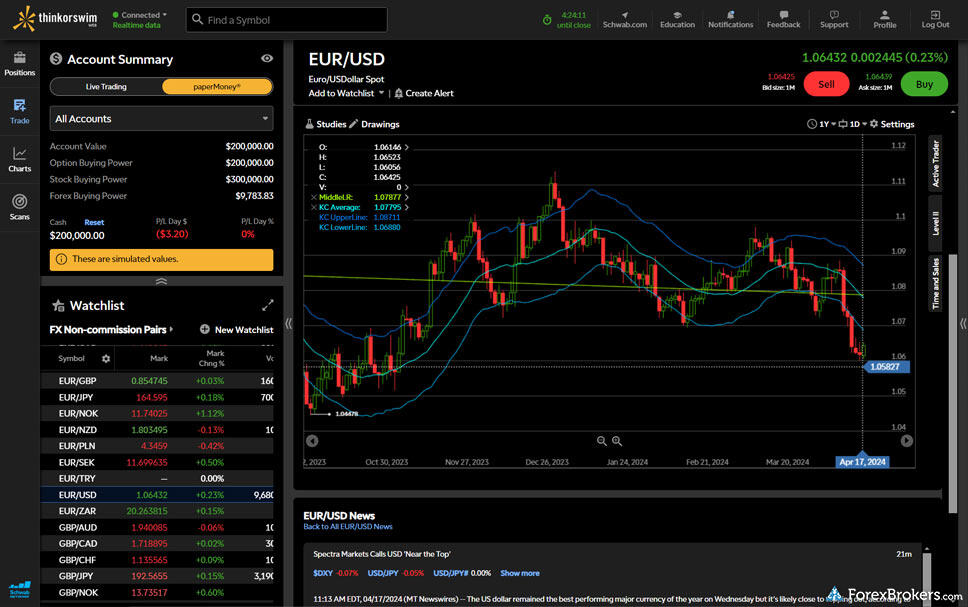Open Connected status dropdown
The height and width of the screenshot is (607, 968).
click(140, 15)
